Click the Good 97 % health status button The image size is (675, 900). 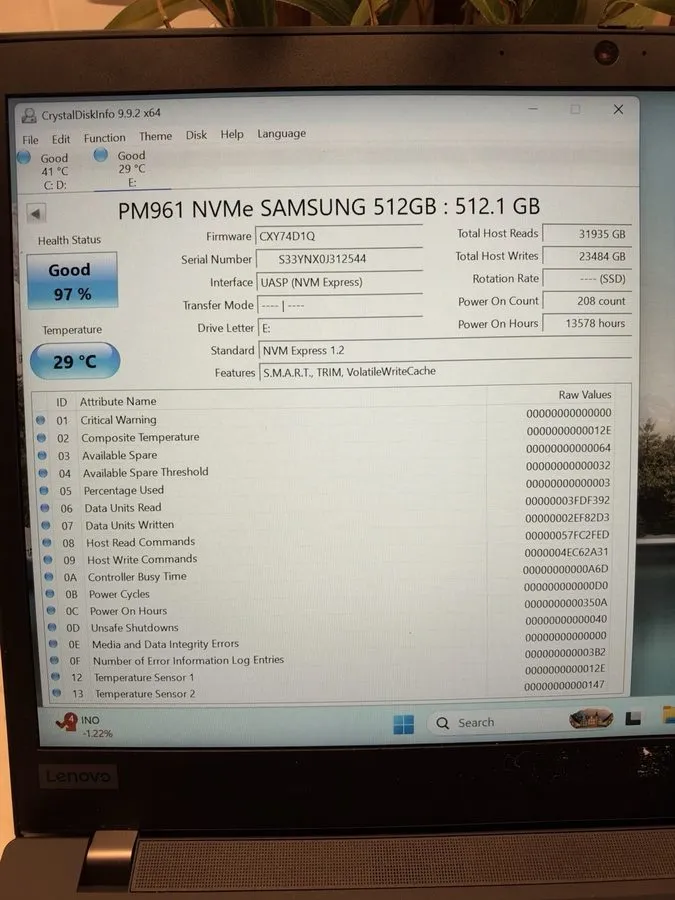click(x=72, y=281)
